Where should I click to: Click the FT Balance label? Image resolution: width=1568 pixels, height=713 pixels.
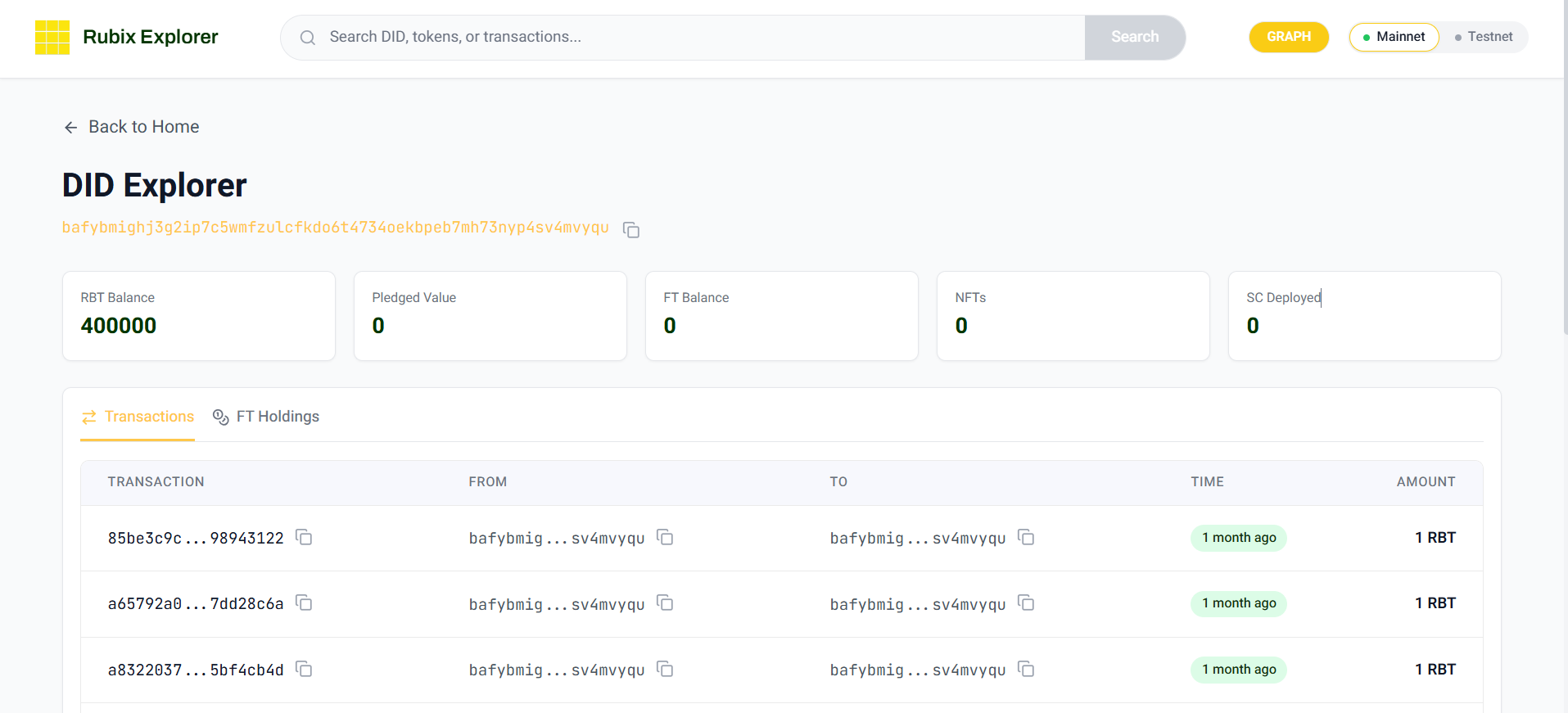(696, 298)
